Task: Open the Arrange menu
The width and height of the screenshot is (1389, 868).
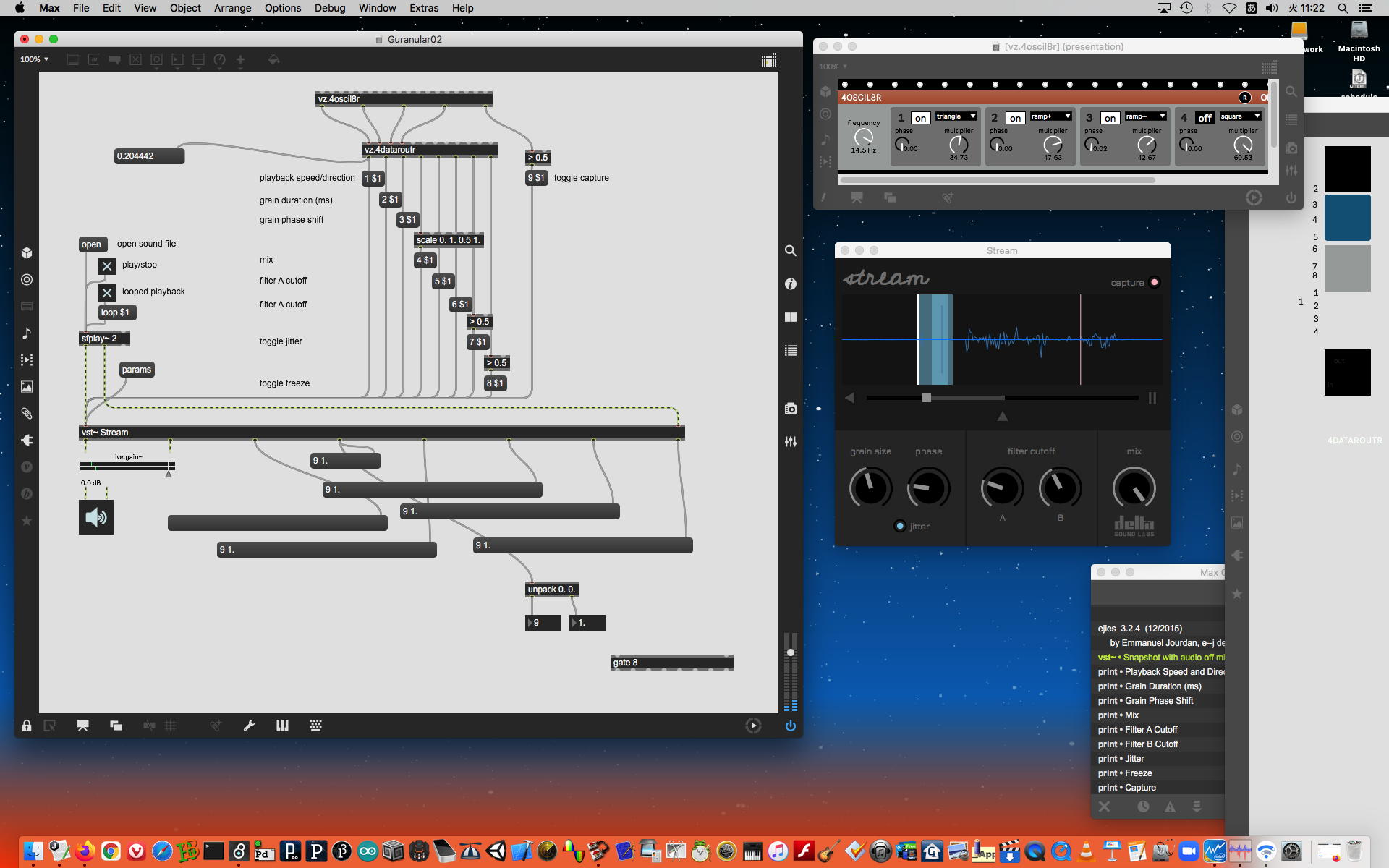Action: (x=232, y=8)
